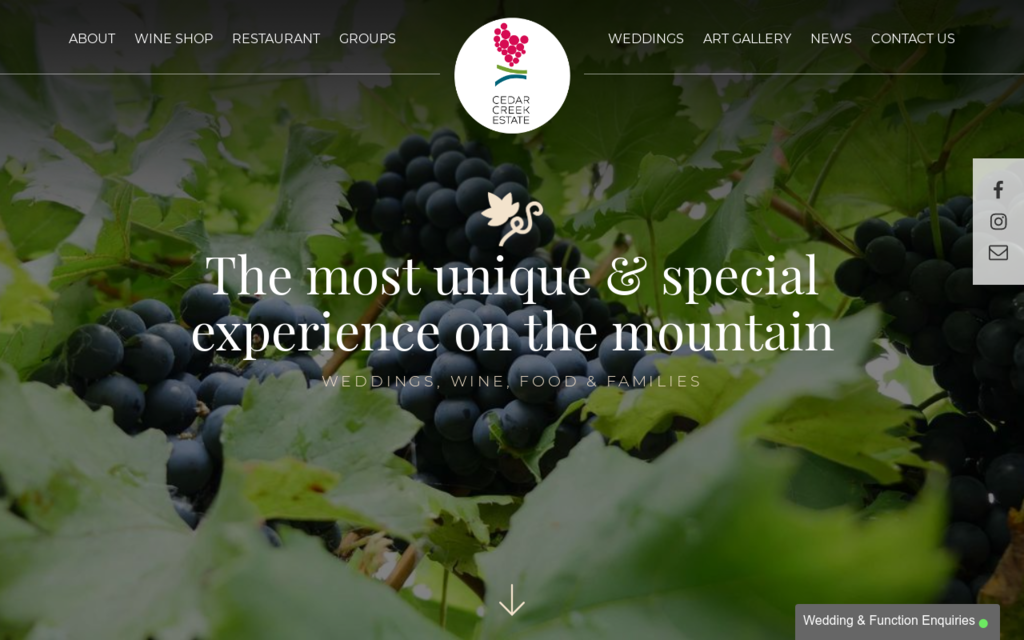Go to the Wine Shop page
1024x640 pixels.
(174, 39)
